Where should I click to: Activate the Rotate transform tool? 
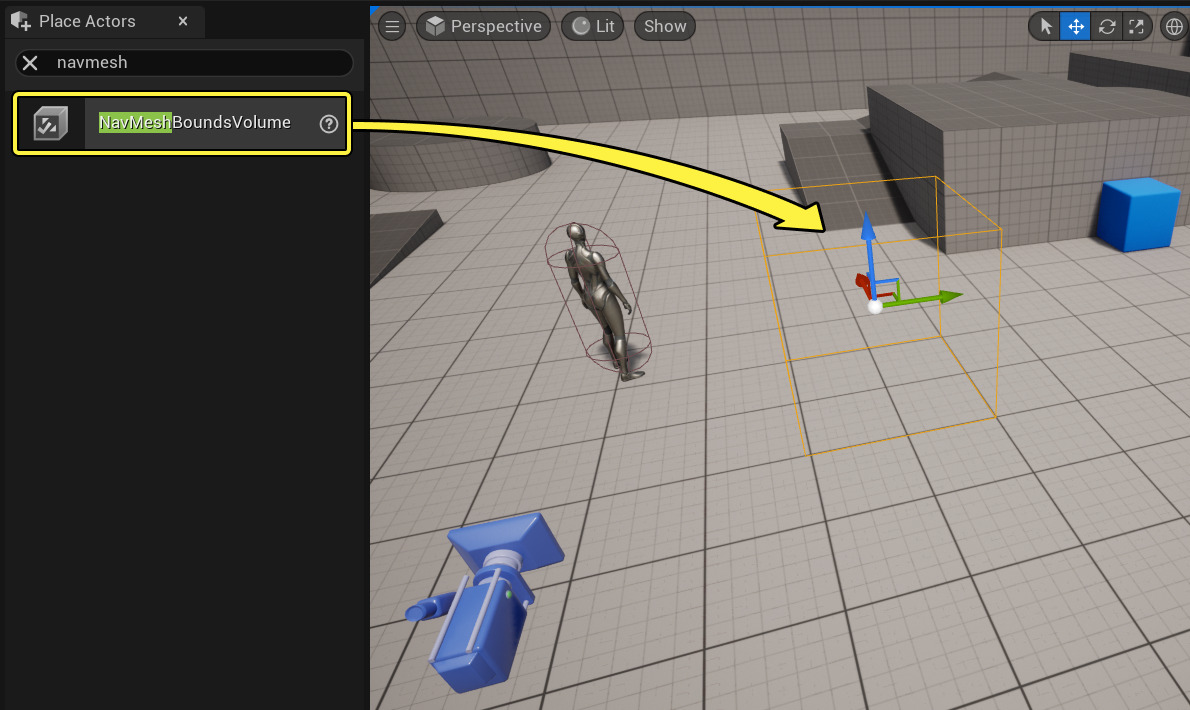coord(1107,27)
